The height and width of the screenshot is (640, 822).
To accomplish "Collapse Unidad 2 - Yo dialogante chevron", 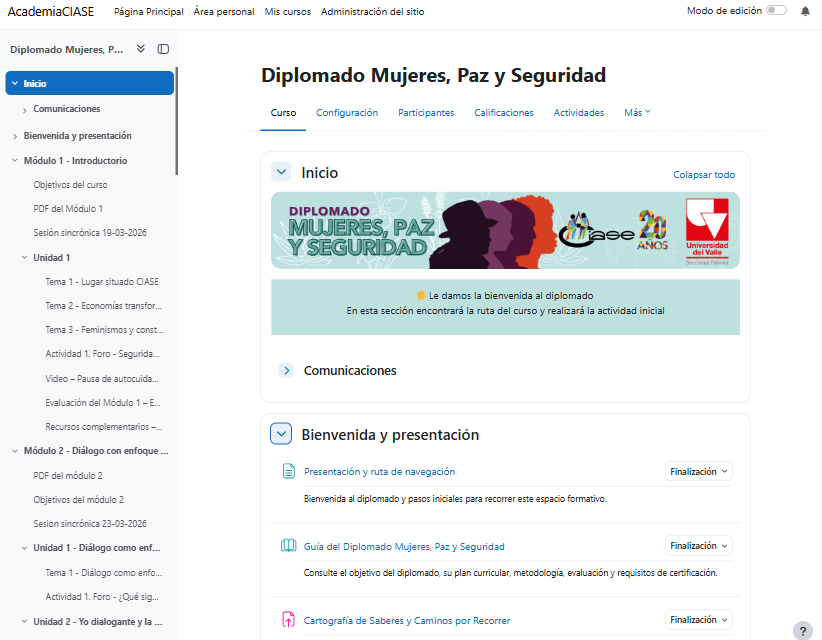I will pyautogui.click(x=25, y=621).
